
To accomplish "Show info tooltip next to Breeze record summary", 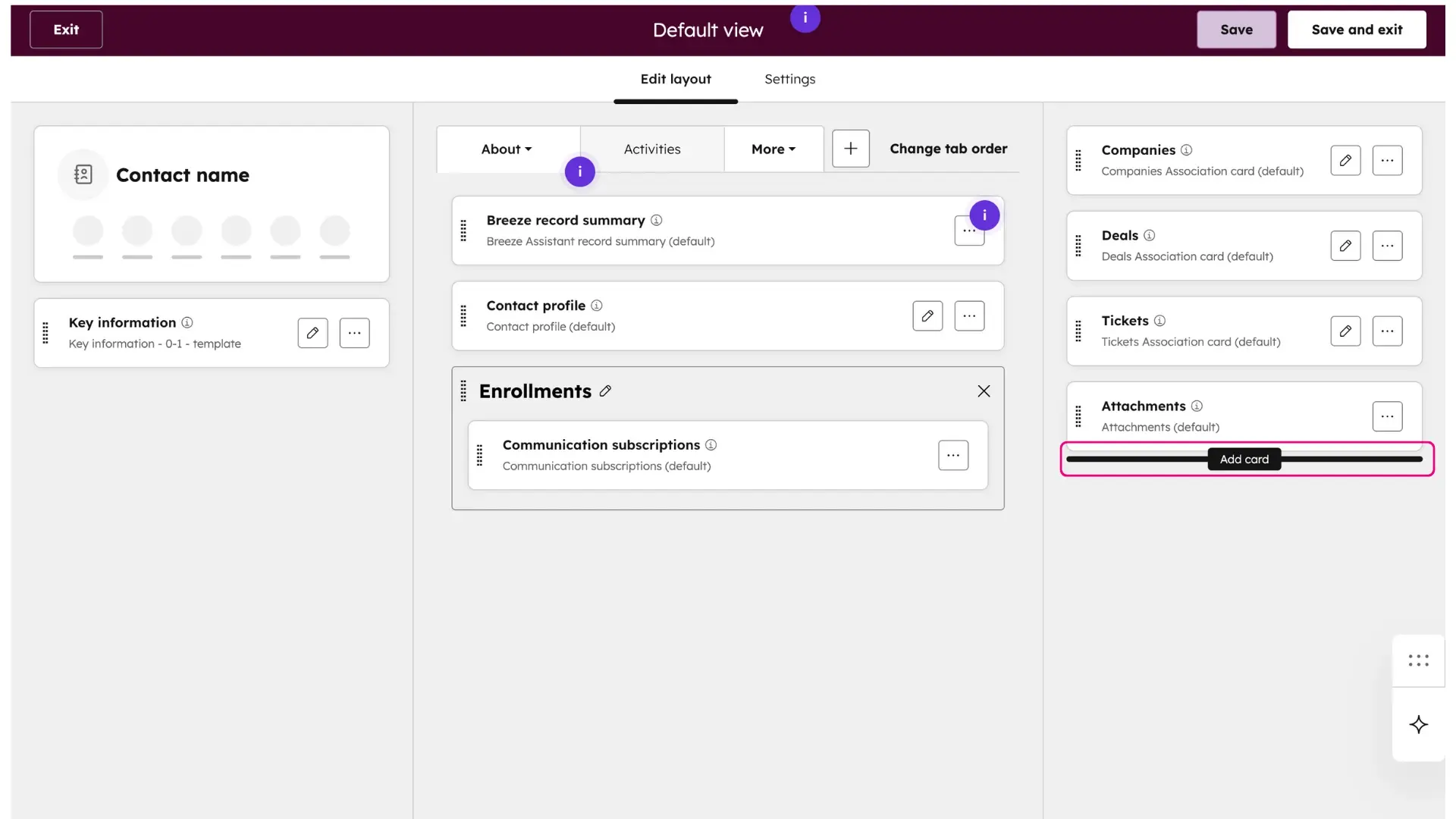I will [x=656, y=220].
